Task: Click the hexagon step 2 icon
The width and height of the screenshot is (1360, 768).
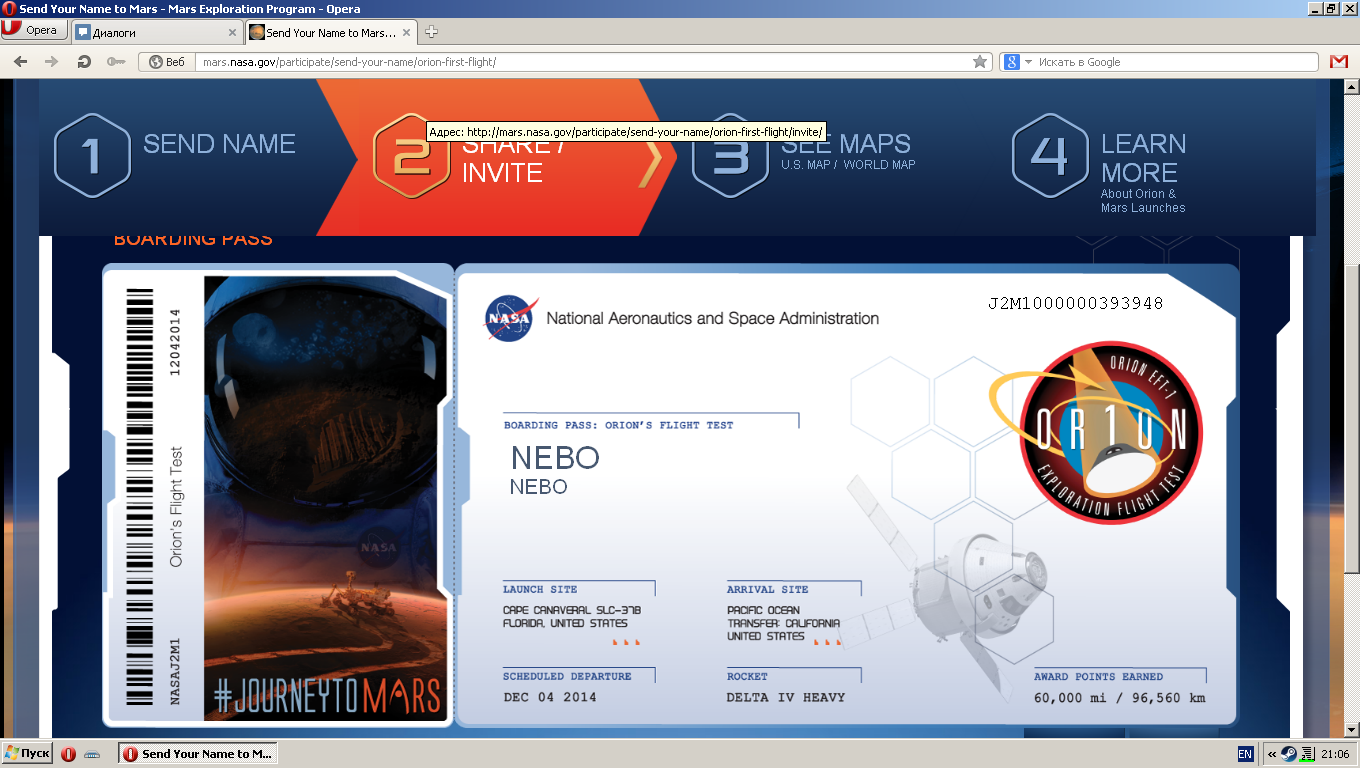Action: pos(411,156)
